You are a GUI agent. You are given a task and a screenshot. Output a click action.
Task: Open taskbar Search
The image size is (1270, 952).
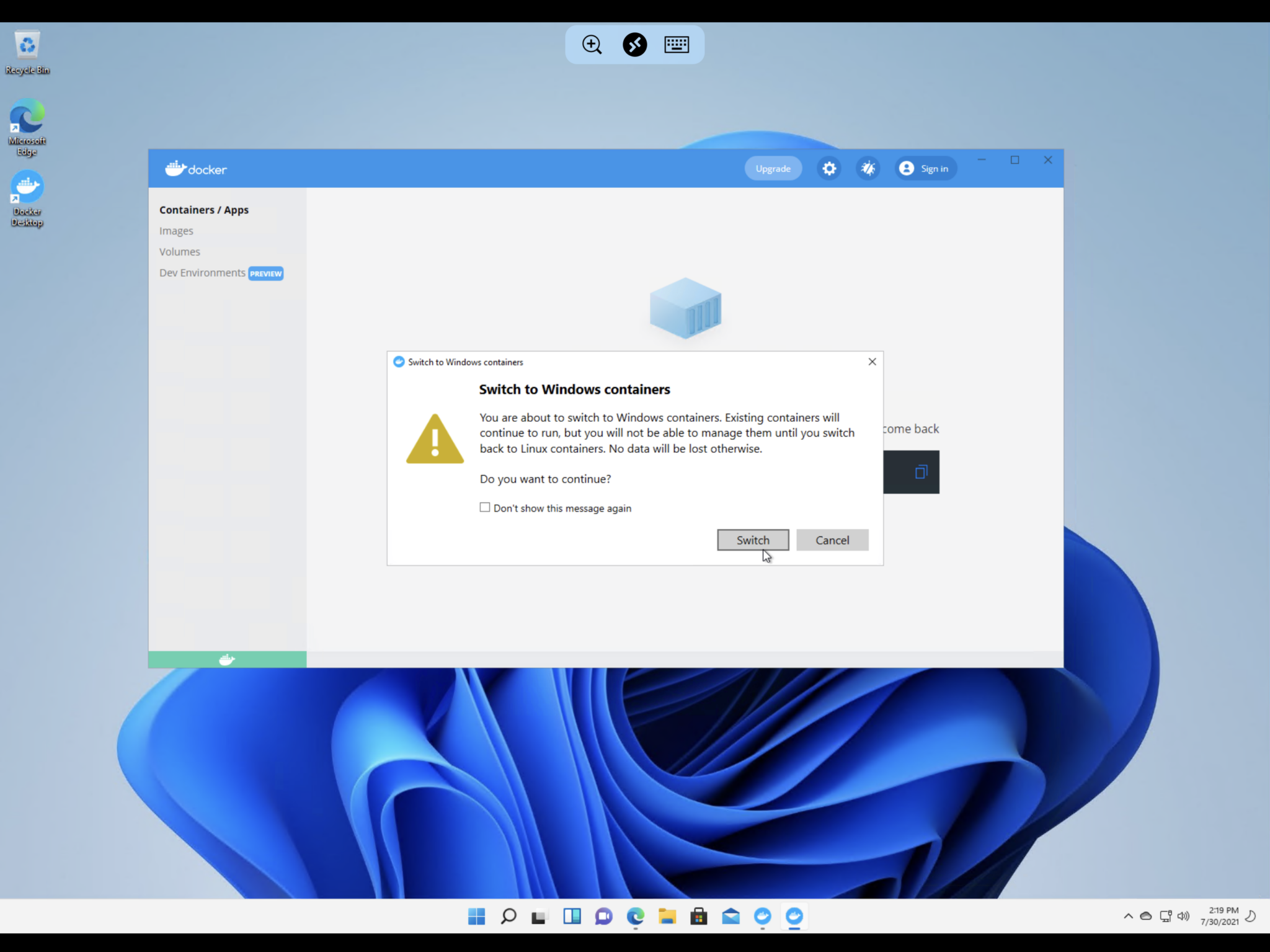[508, 916]
